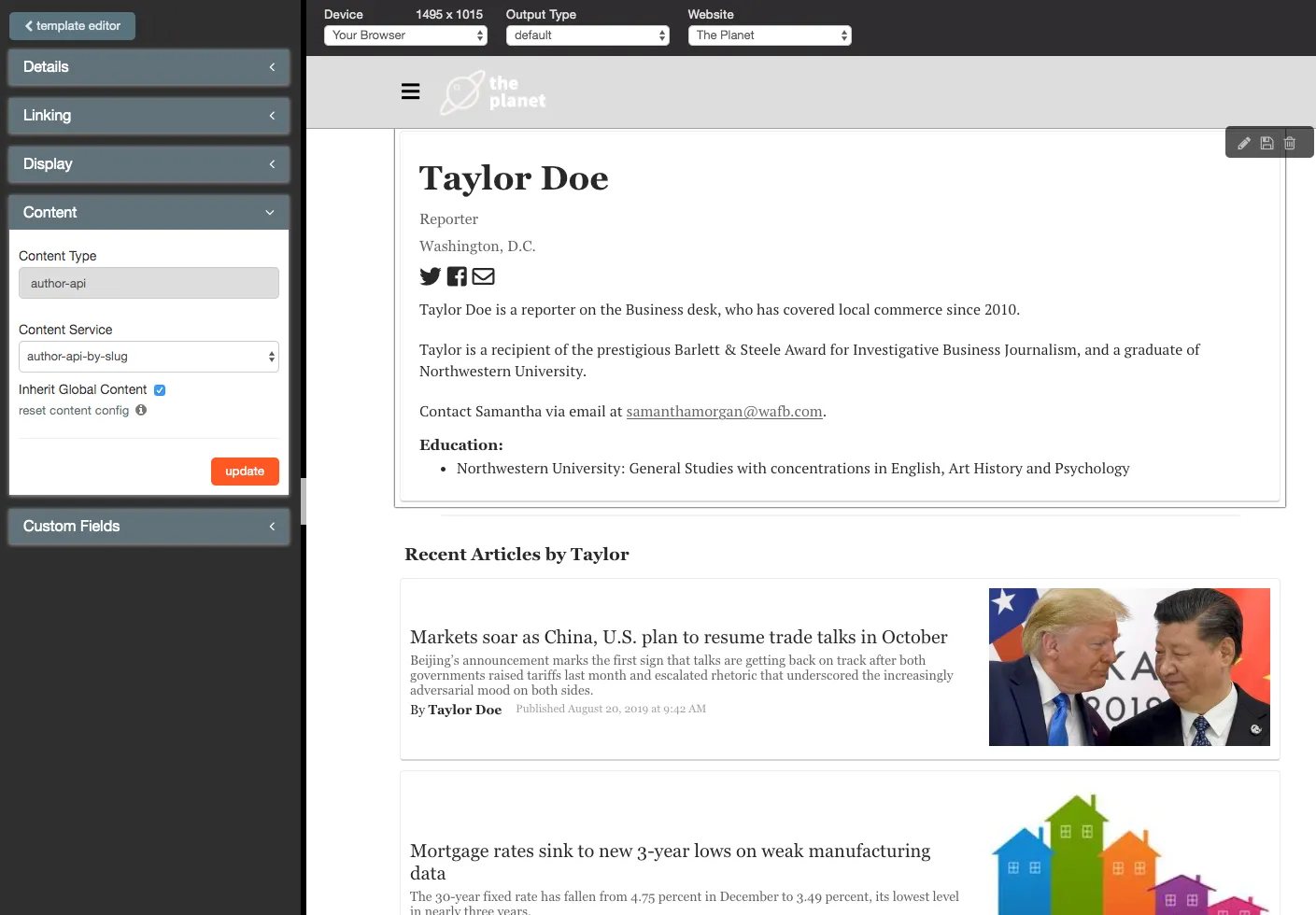Open samanthamorgan@wafb.com email link
Screen dimensions: 1316x915
click(x=724, y=412)
